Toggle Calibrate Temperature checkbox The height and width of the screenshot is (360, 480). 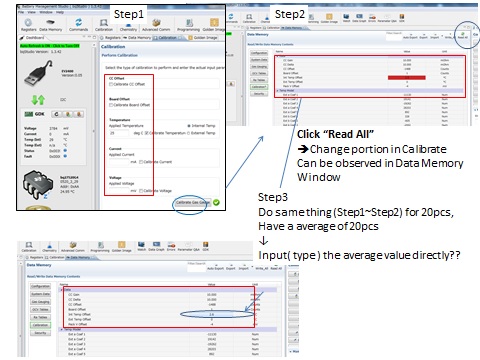147,133
